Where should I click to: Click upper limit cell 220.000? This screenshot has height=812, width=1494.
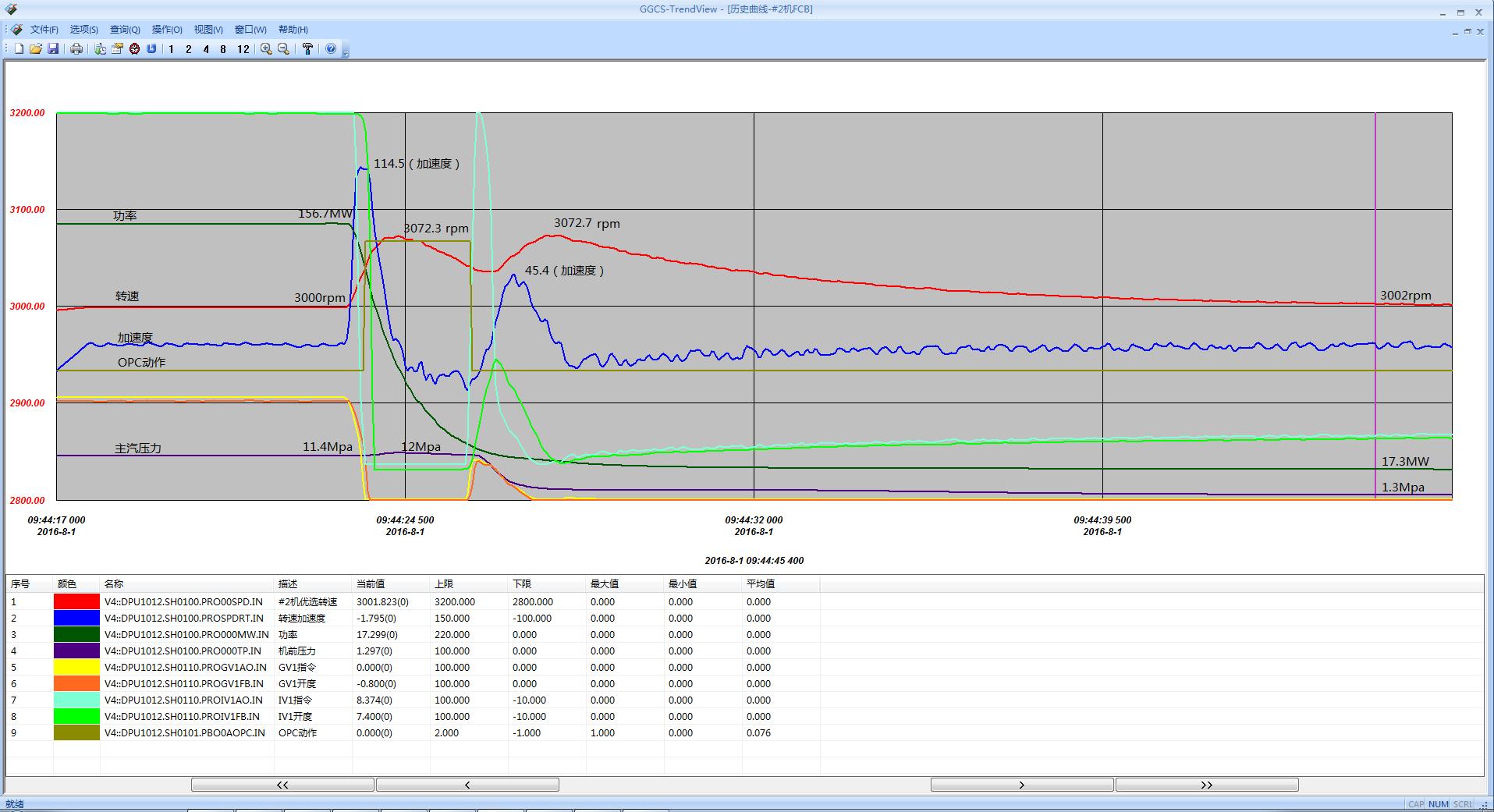click(452, 634)
